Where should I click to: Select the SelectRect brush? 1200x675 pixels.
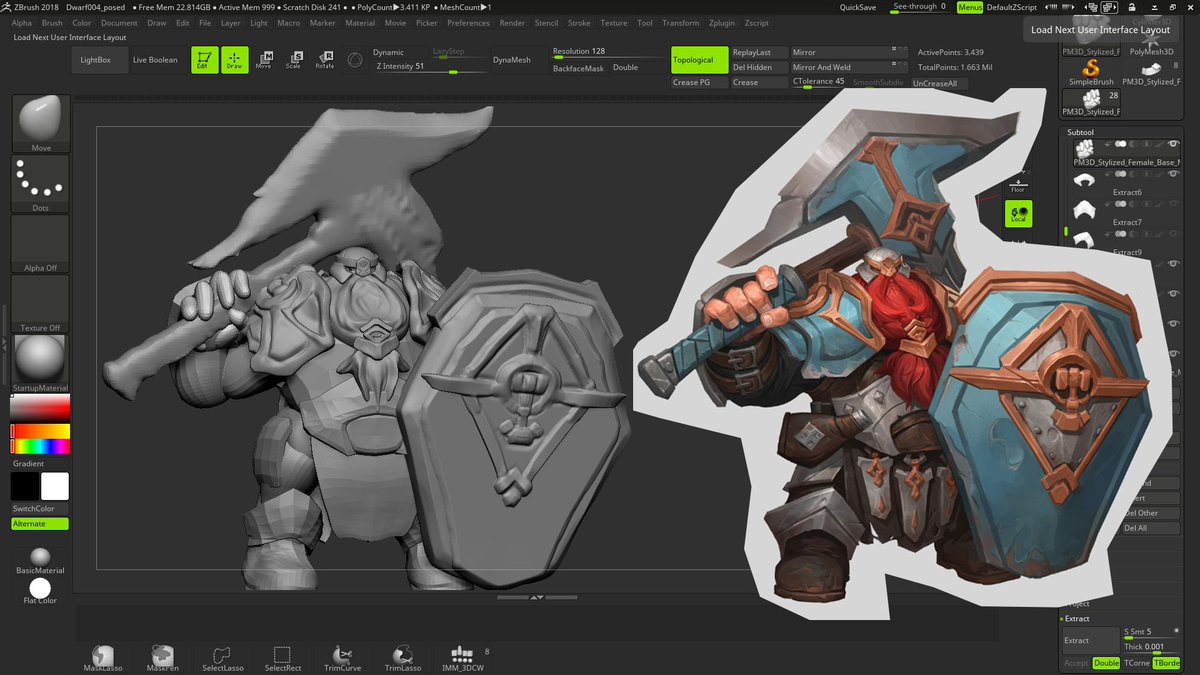[283, 657]
